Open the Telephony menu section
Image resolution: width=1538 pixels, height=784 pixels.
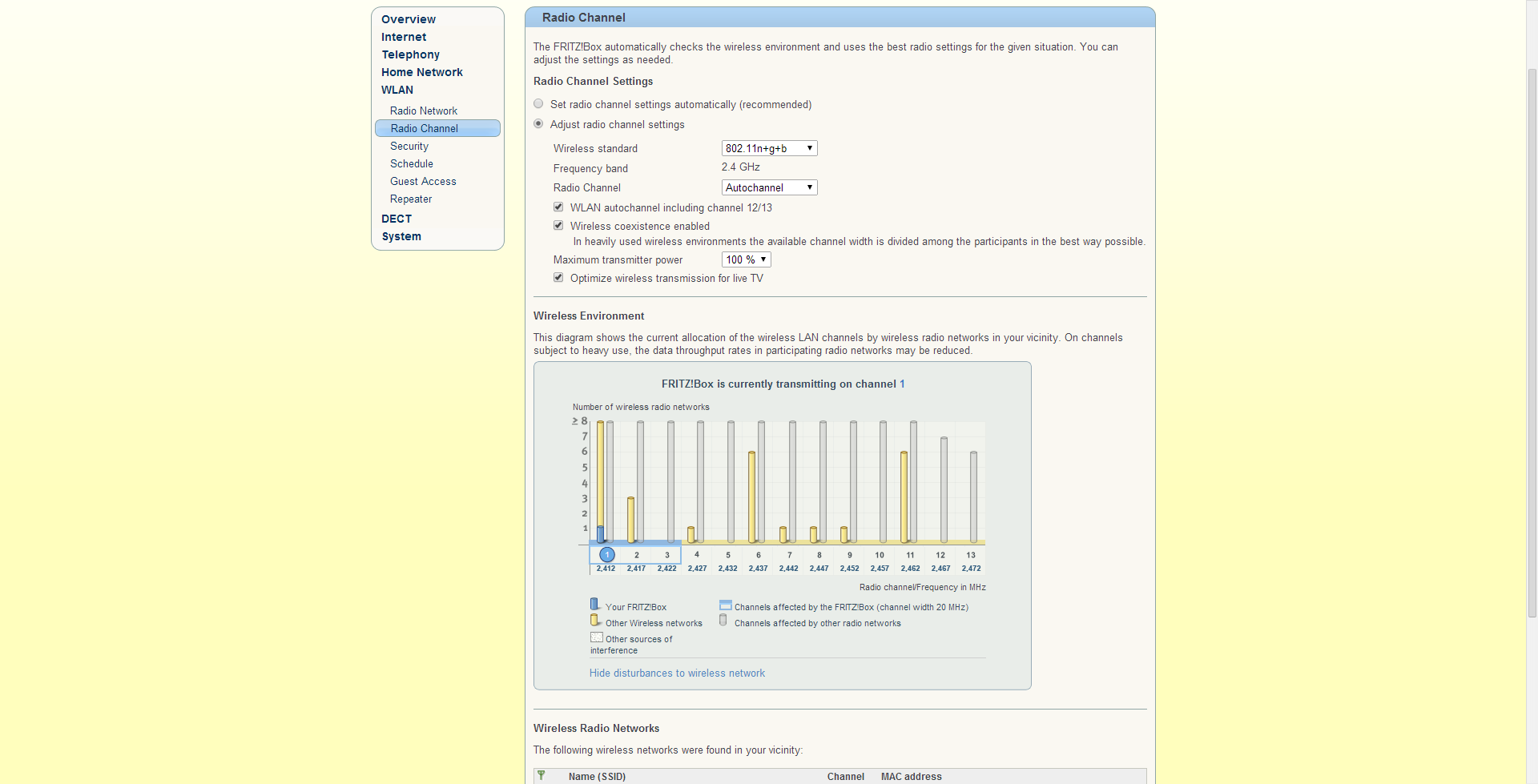[x=410, y=54]
